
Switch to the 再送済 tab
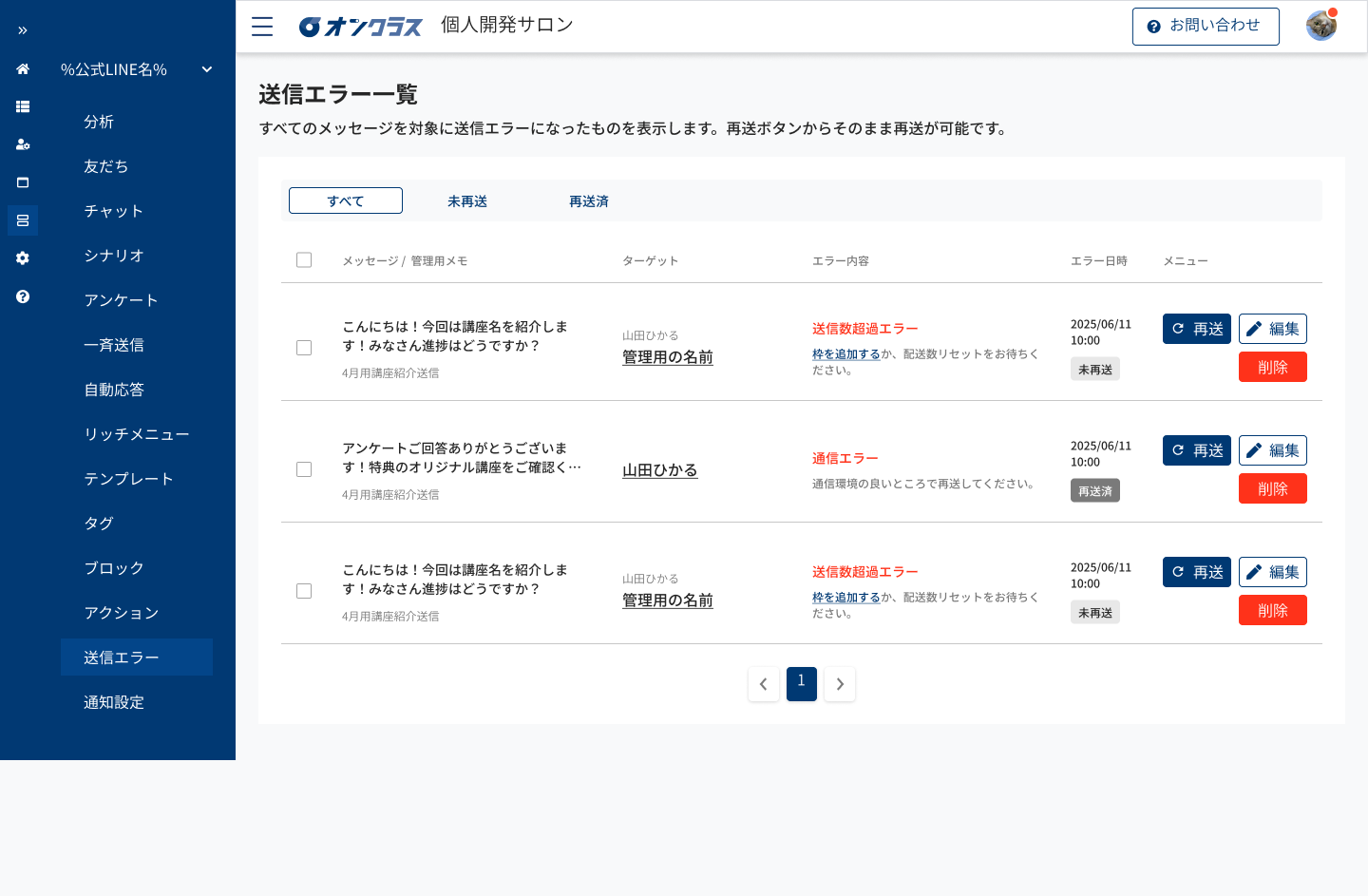click(x=588, y=200)
